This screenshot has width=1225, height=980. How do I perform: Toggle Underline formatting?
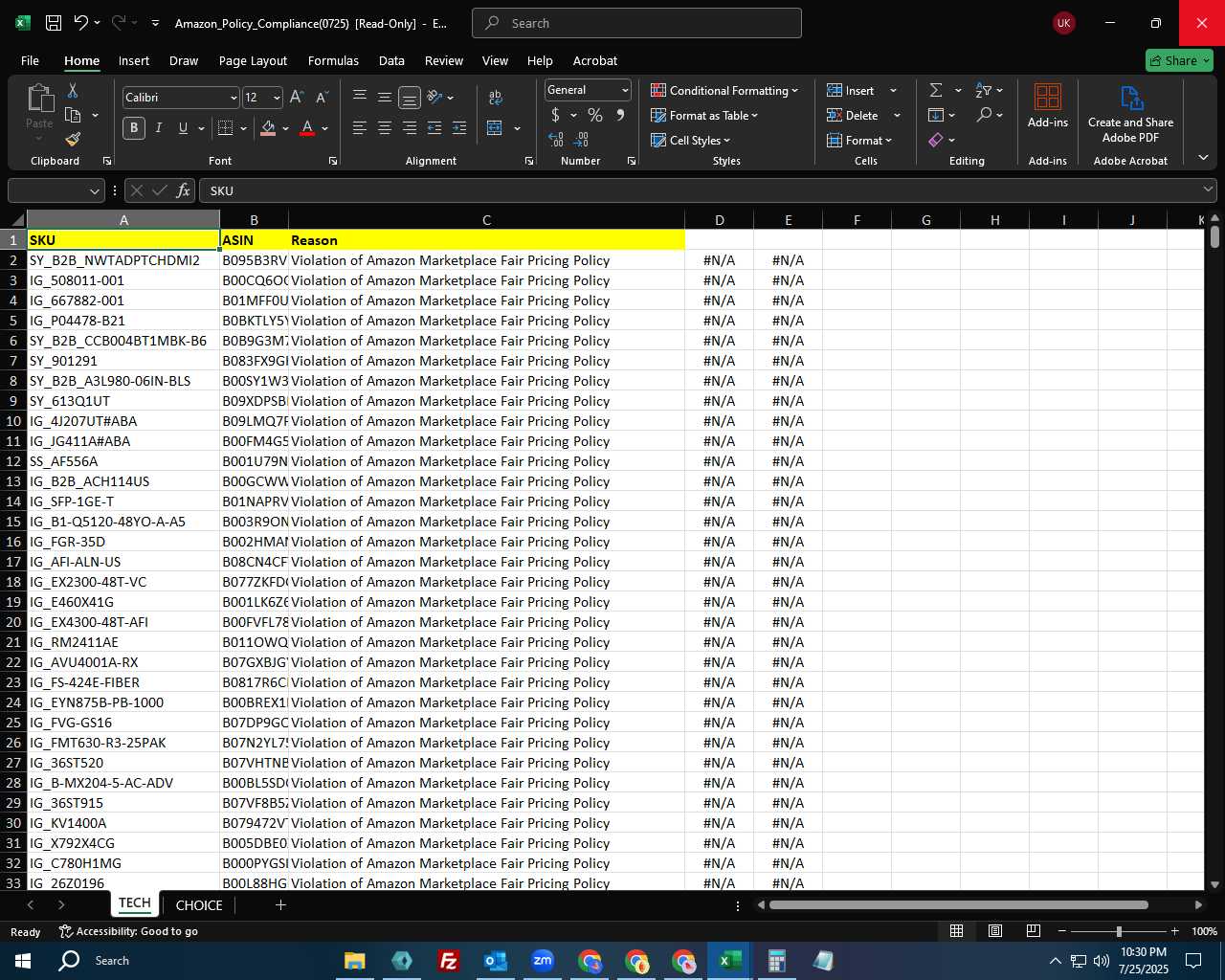point(183,128)
